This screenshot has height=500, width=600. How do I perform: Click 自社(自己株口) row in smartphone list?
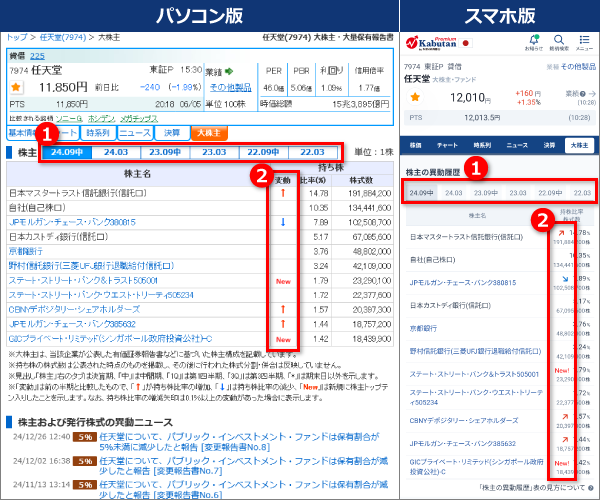[502, 260]
